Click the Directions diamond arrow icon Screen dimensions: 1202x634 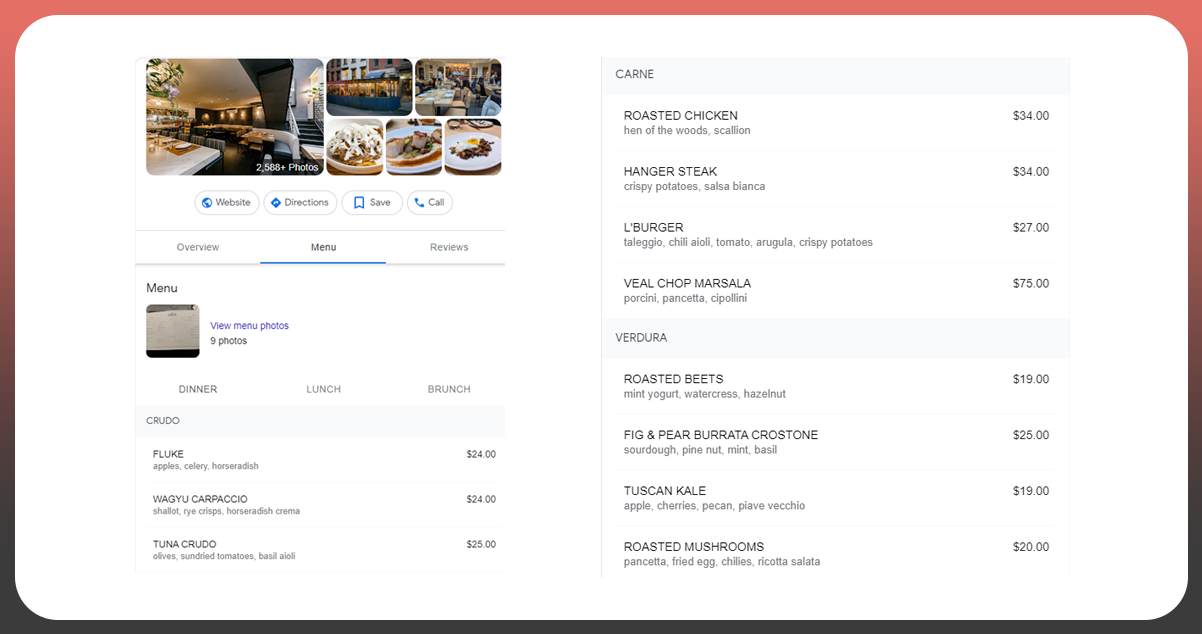(x=276, y=203)
